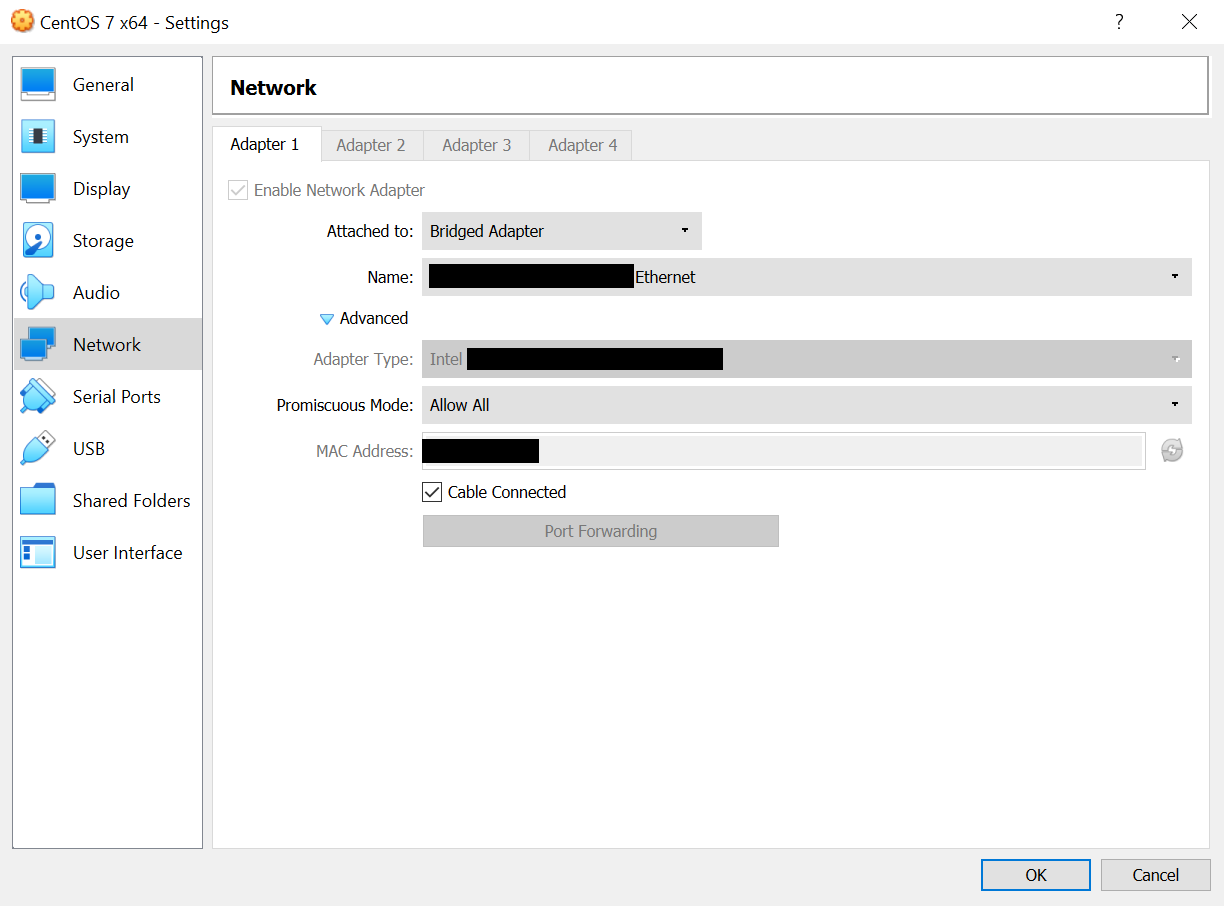
Task: Switch to the Adapter 4 tab
Action: click(x=583, y=145)
